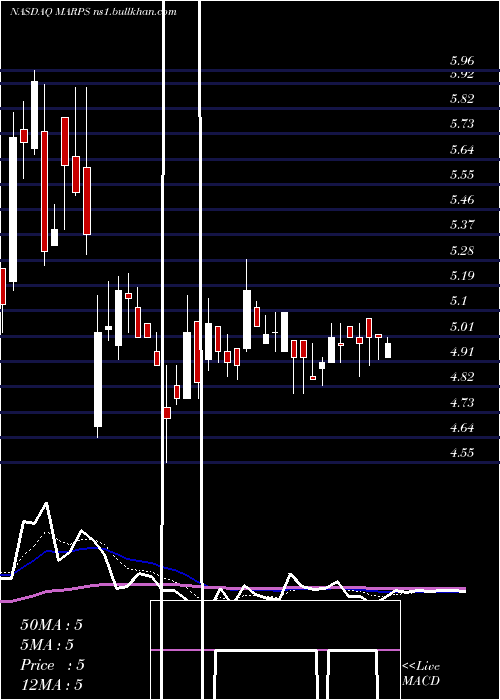Click the Price : 5 legend text
Image resolution: width=500 pixels, height=700 pixels.
point(52,665)
